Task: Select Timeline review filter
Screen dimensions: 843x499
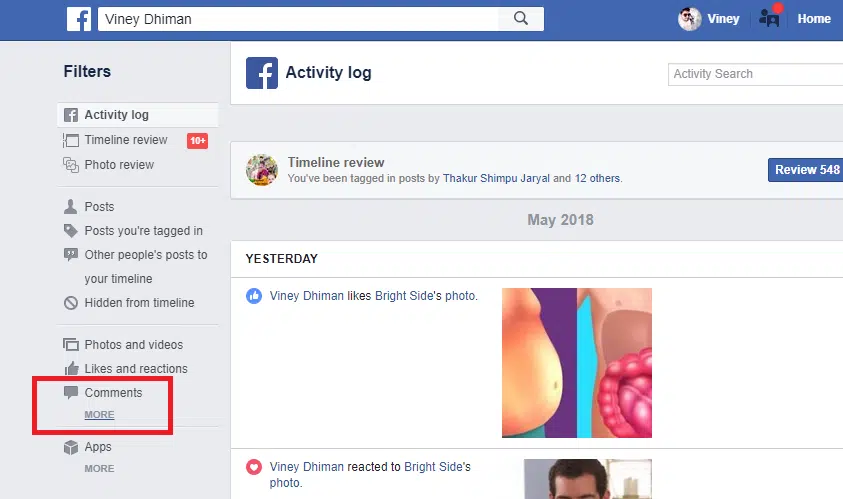Action: coord(126,140)
